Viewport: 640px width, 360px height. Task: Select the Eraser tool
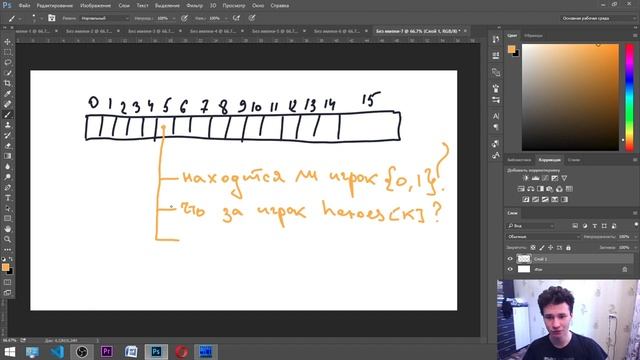[7, 146]
